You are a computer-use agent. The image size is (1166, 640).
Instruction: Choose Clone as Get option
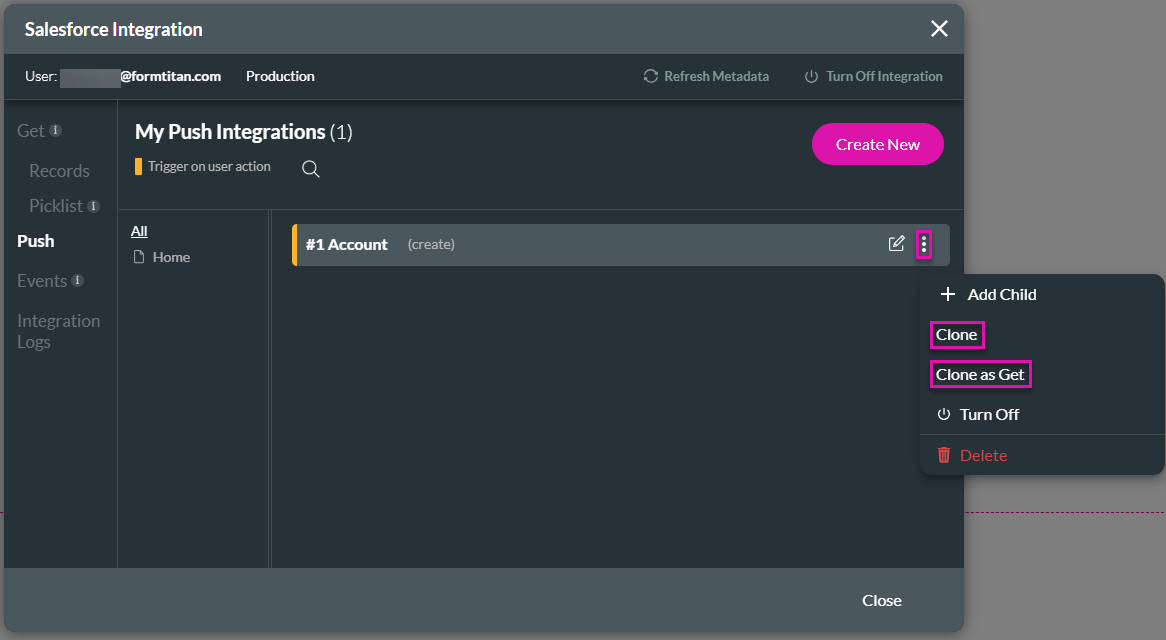pyautogui.click(x=980, y=374)
